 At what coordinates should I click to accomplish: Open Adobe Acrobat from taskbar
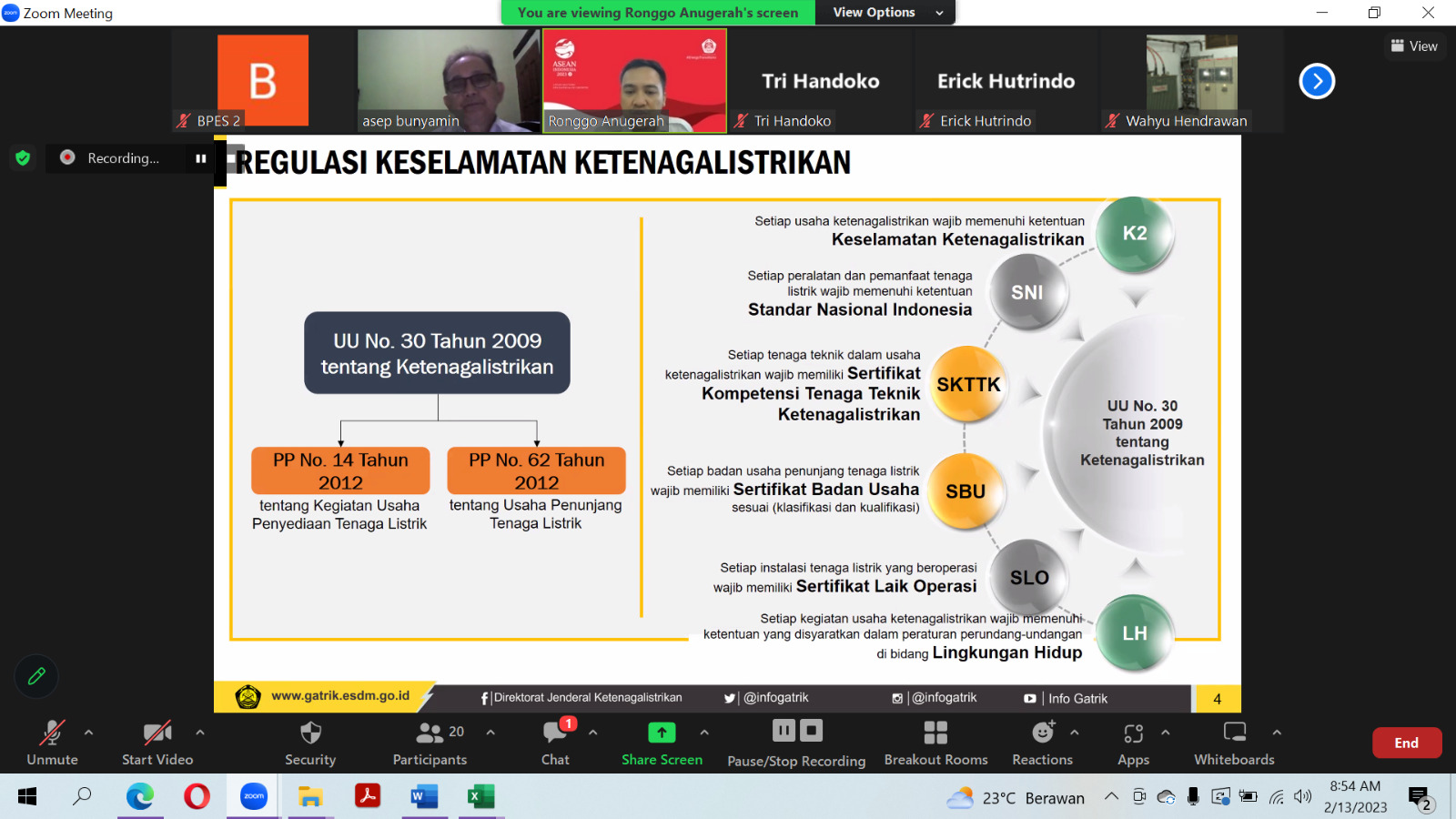pos(368,797)
